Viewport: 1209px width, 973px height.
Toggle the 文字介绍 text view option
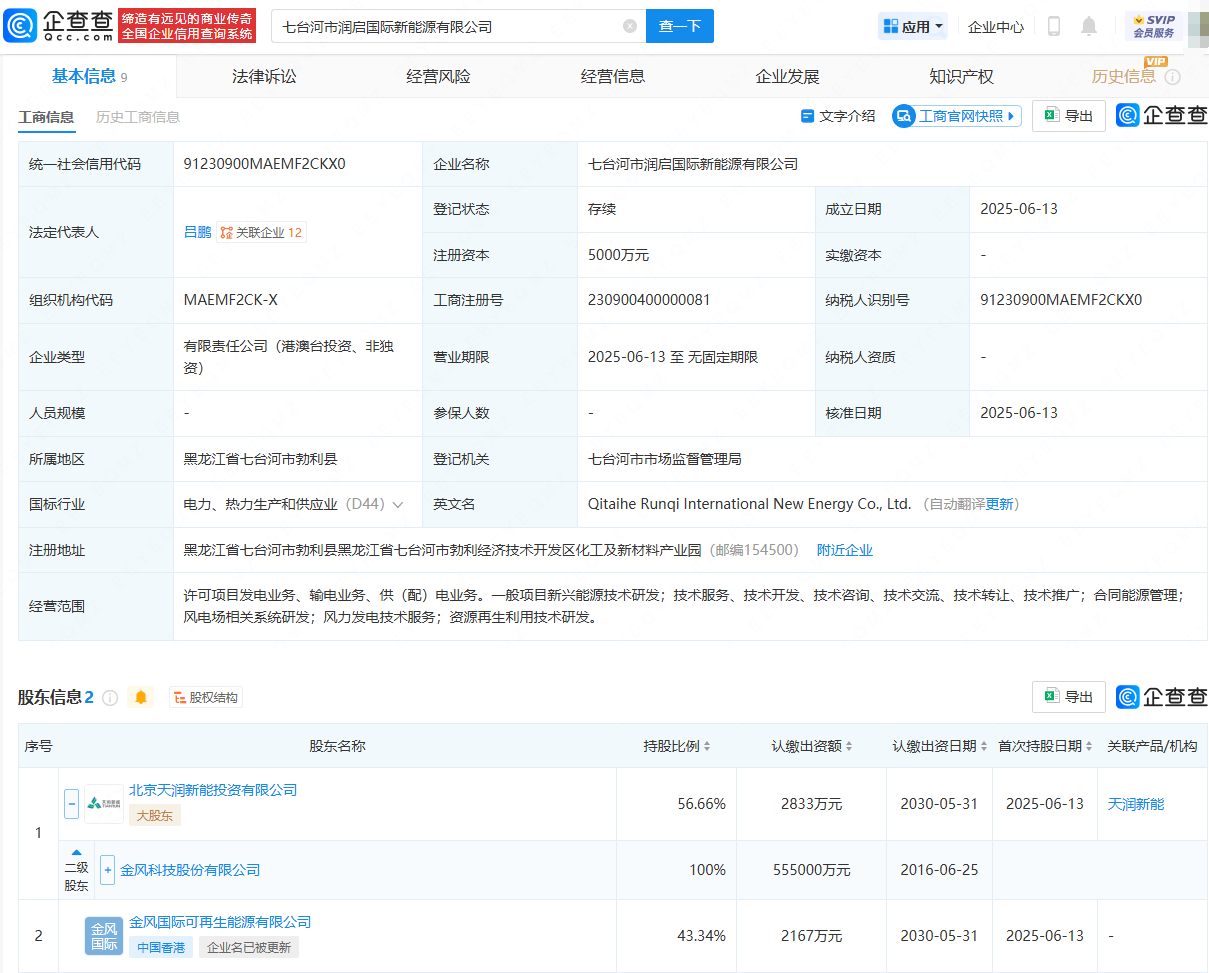tap(838, 116)
